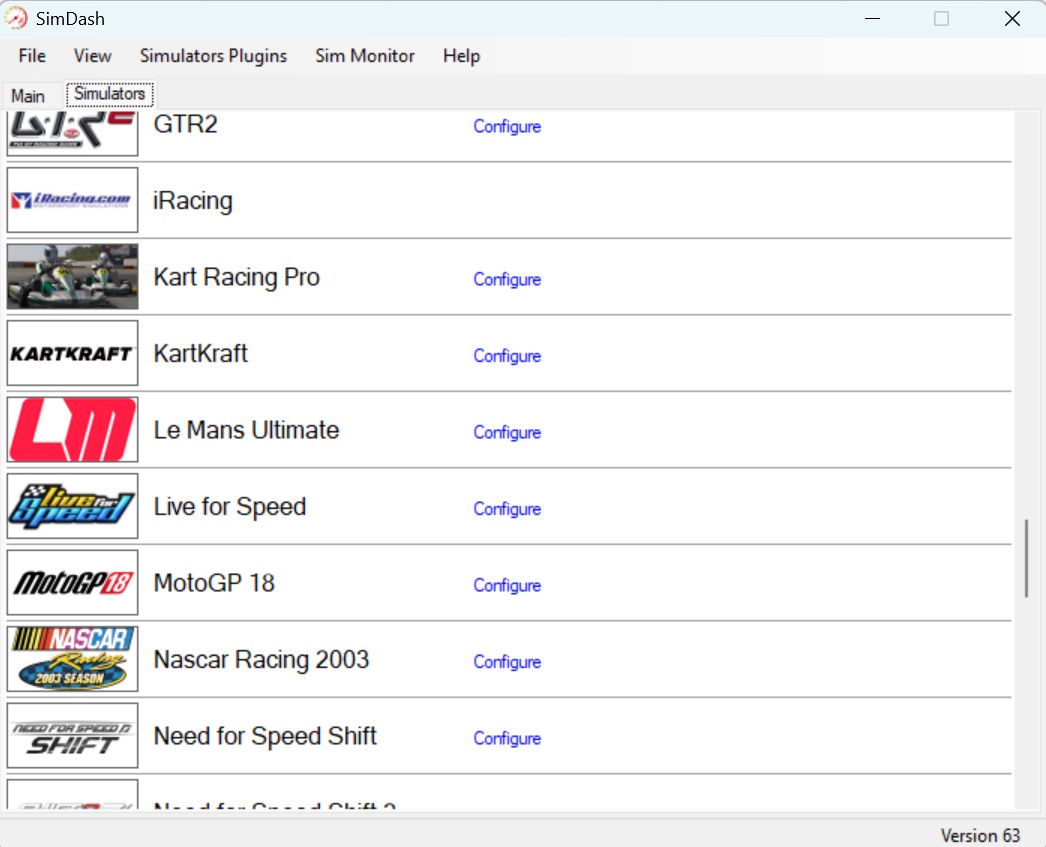The width and height of the screenshot is (1046, 847).
Task: Click the iRacing logo icon
Action: pyautogui.click(x=72, y=200)
